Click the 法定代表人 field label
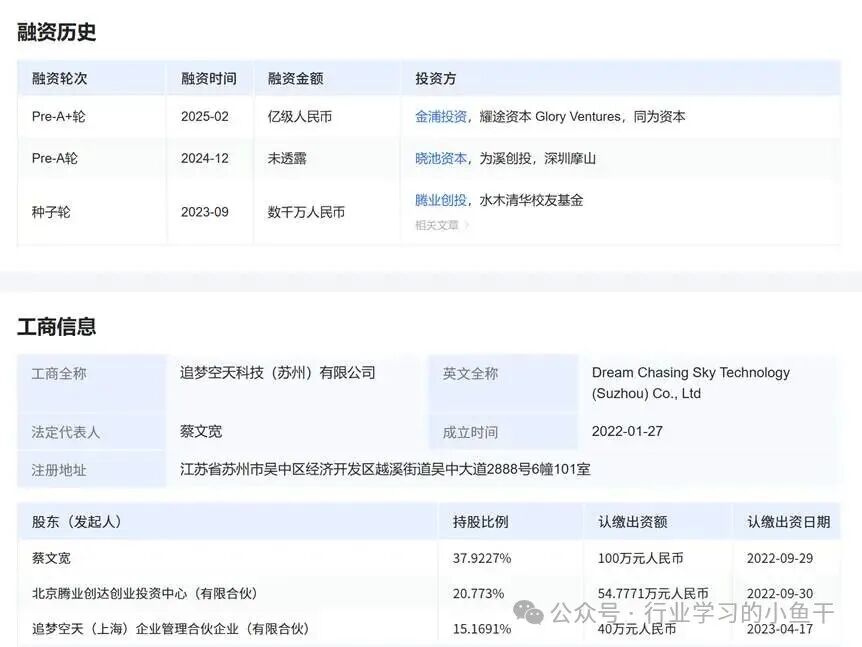Screen dimensions: 862x647 [x=65, y=432]
